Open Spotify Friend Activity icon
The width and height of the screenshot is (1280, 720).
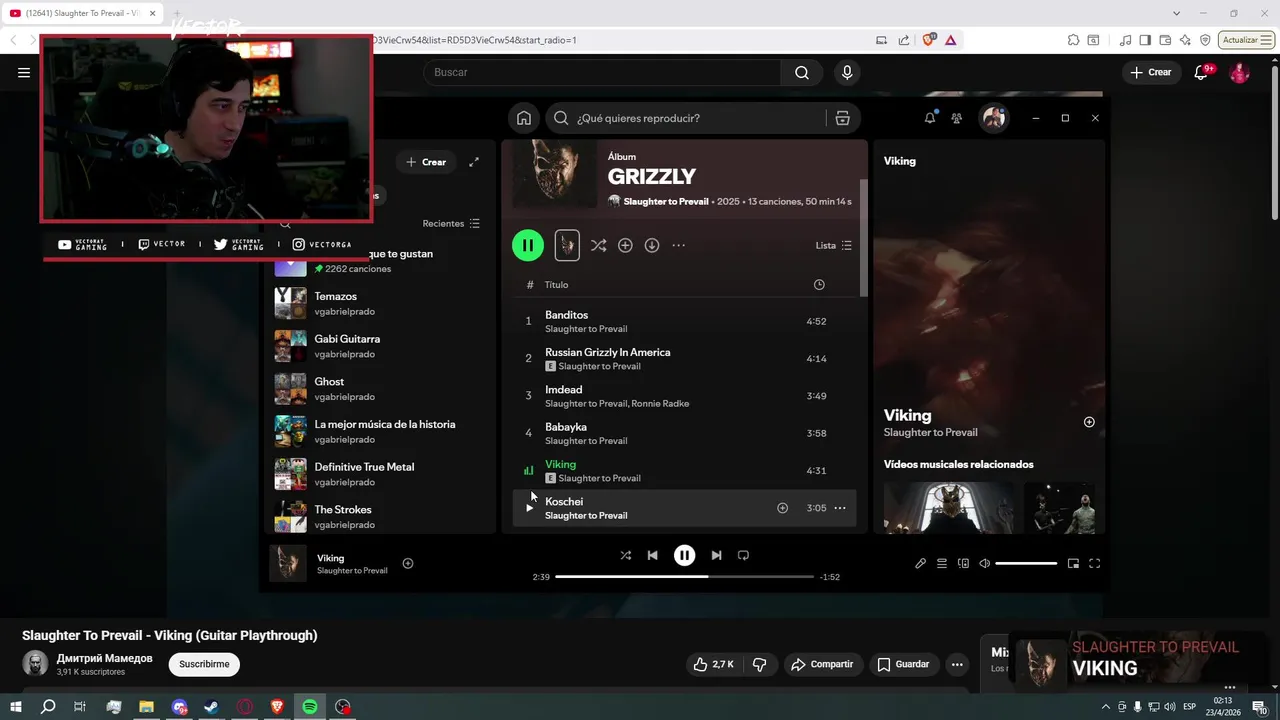click(x=957, y=118)
